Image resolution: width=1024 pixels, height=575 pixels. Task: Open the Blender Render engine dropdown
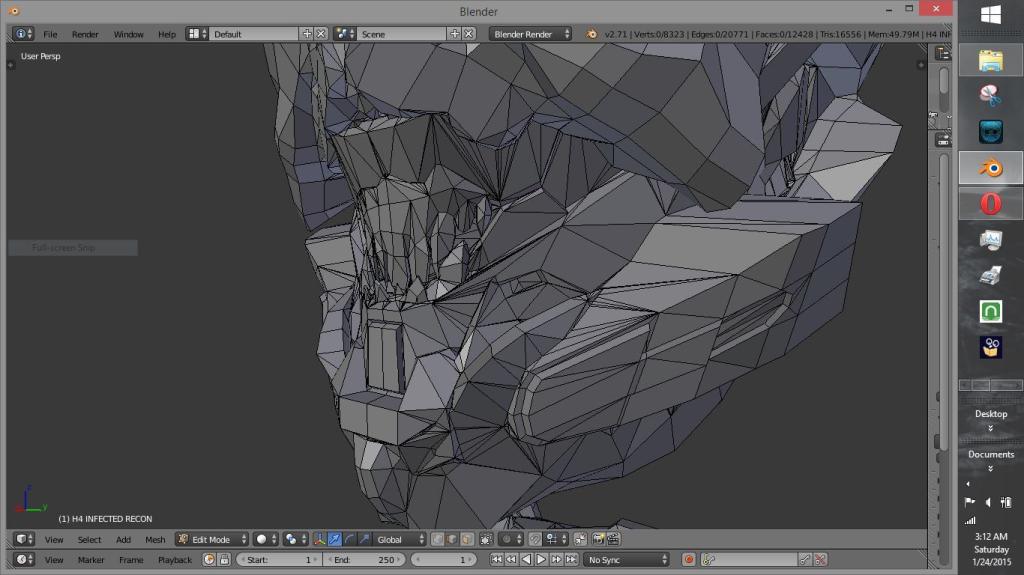530,34
